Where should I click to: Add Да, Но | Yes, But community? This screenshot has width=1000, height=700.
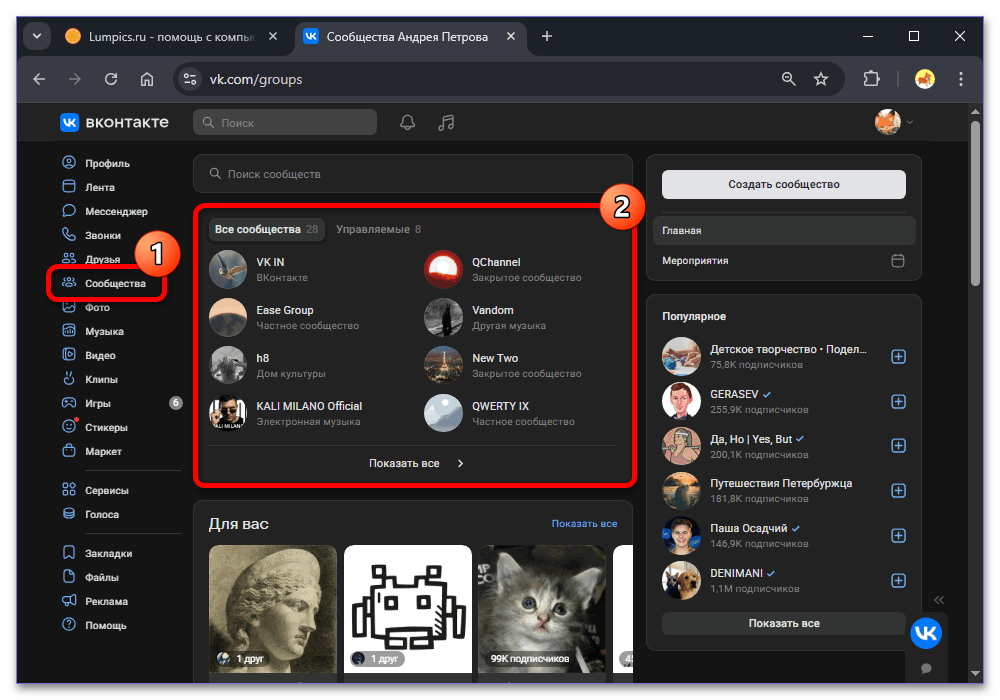click(x=898, y=446)
